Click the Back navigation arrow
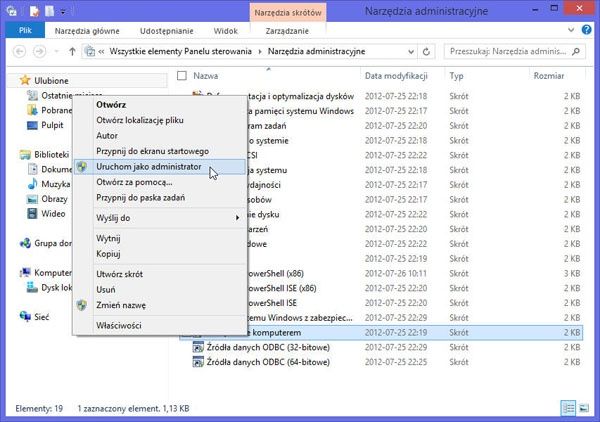This screenshot has height=422, width=600. (20, 51)
